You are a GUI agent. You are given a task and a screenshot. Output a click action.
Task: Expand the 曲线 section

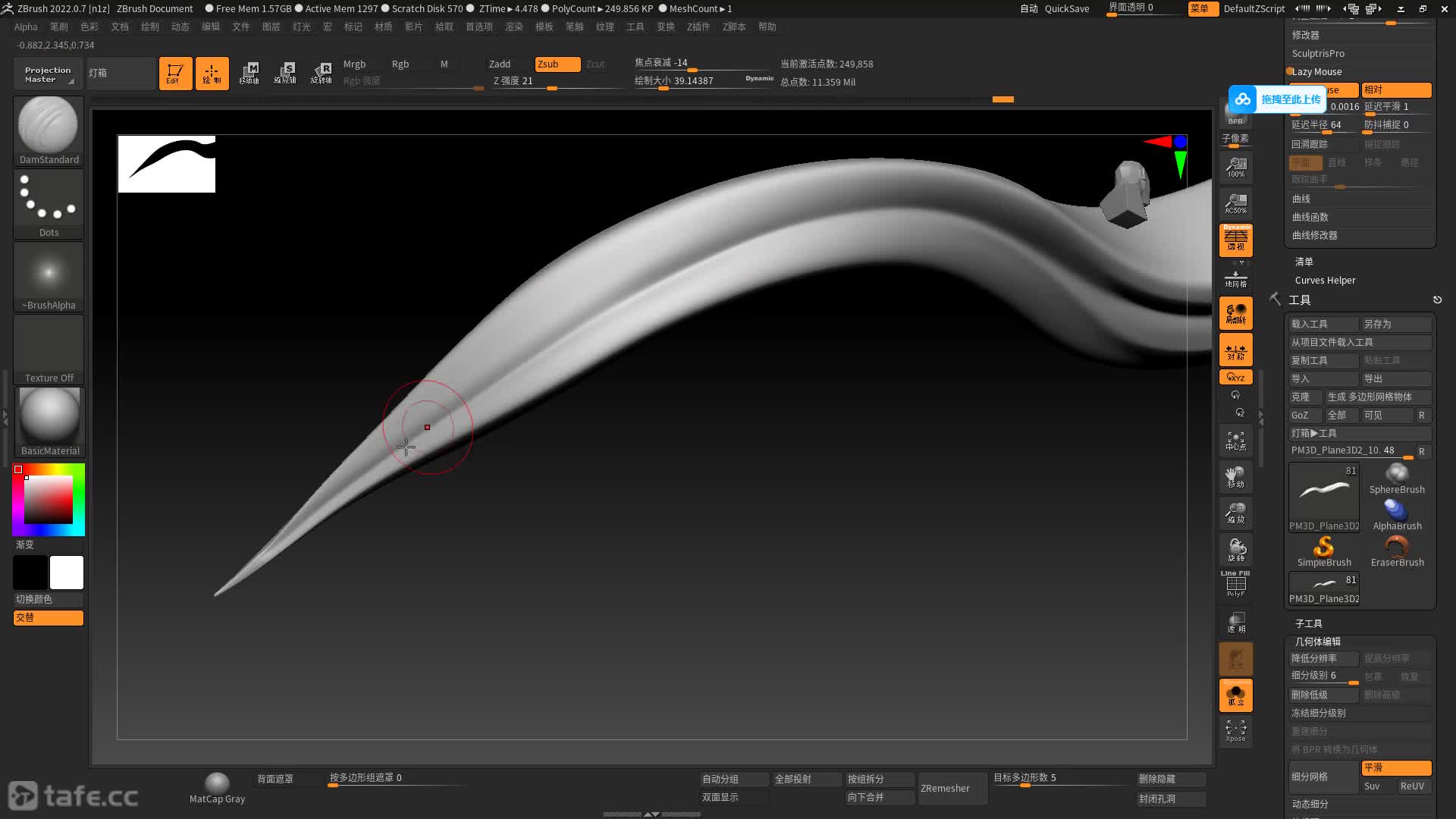click(1301, 199)
